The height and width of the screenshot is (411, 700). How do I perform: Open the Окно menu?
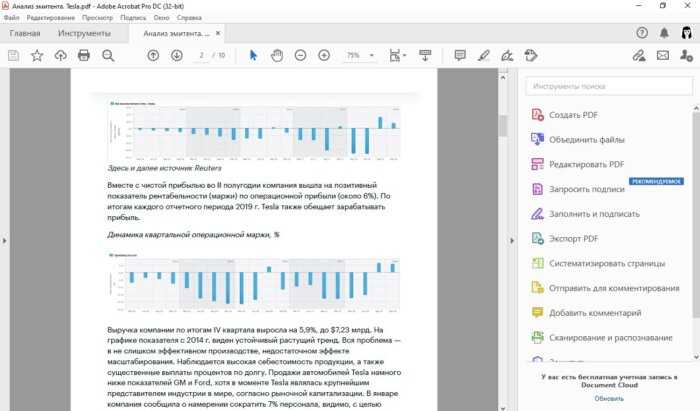pyautogui.click(x=161, y=18)
